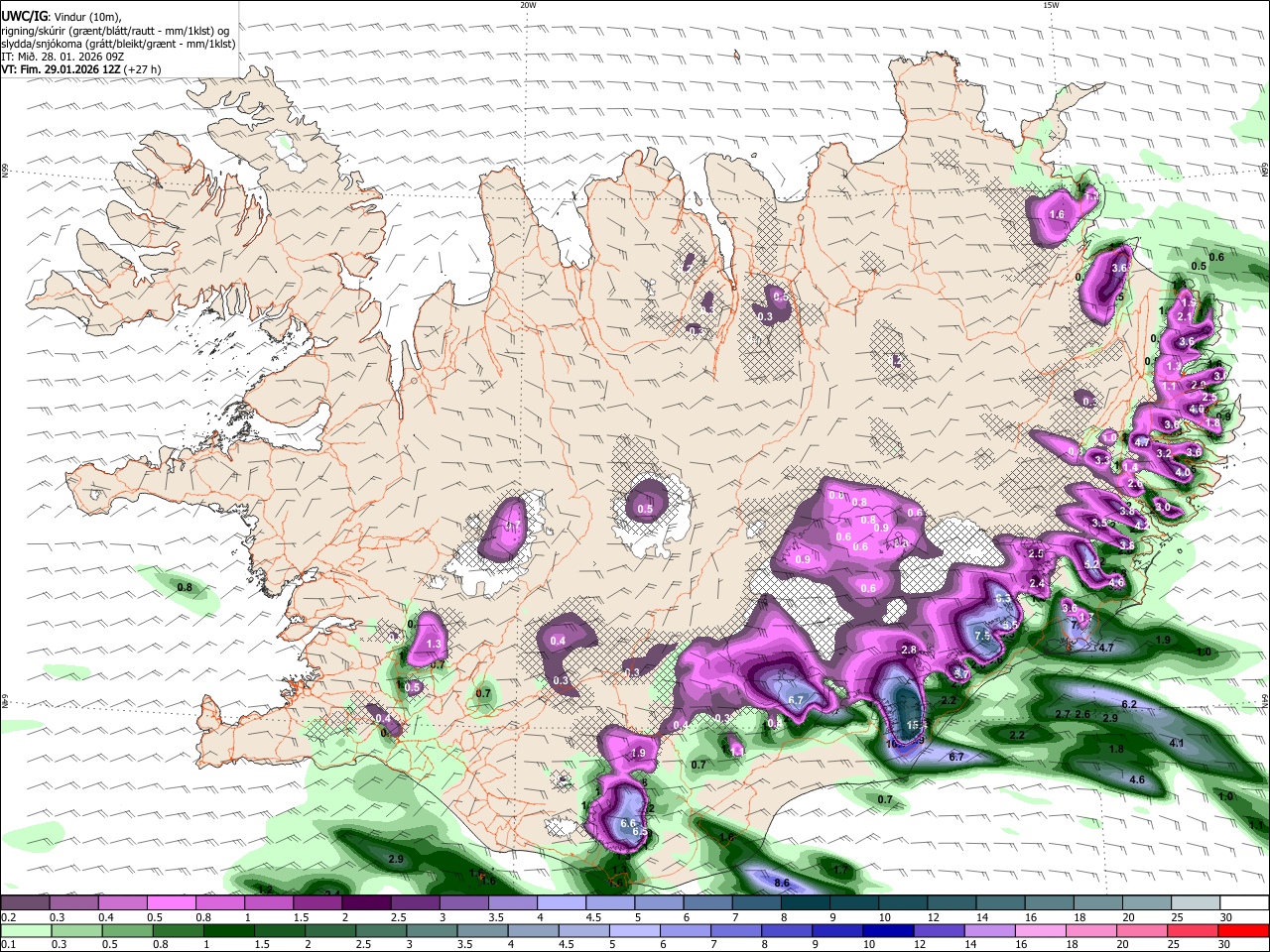
Task: Click the bright red swatch on the rain scale
Action: [1243, 931]
